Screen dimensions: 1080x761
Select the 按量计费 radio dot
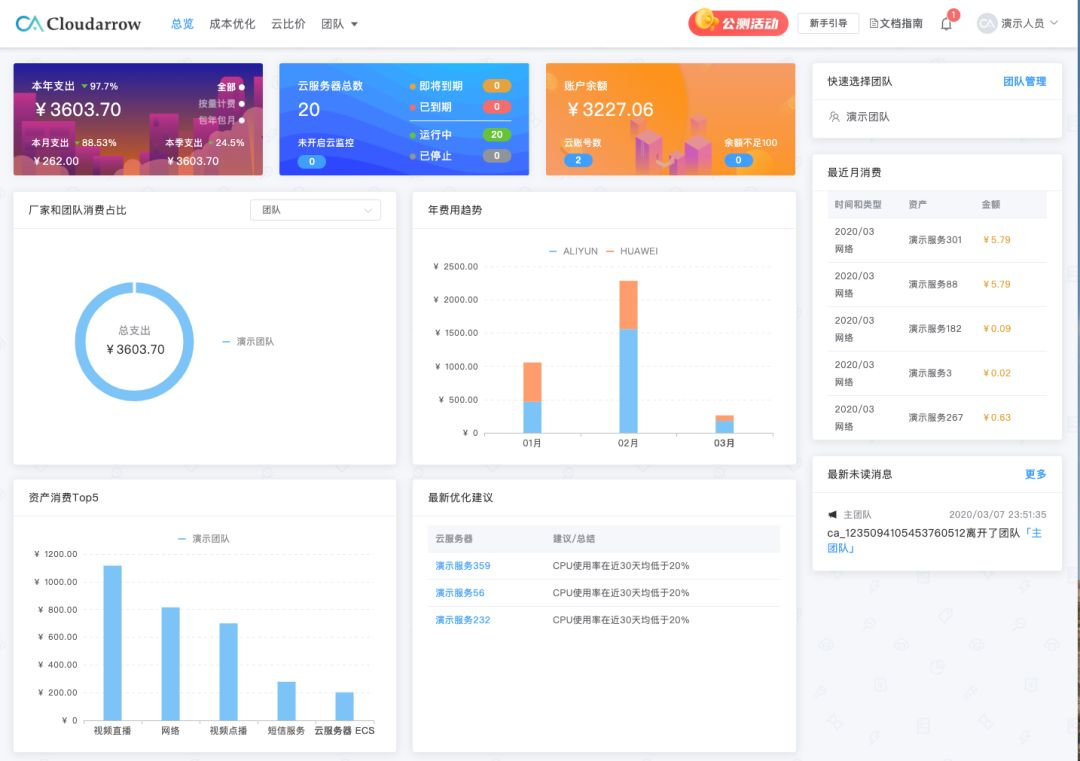coord(242,103)
